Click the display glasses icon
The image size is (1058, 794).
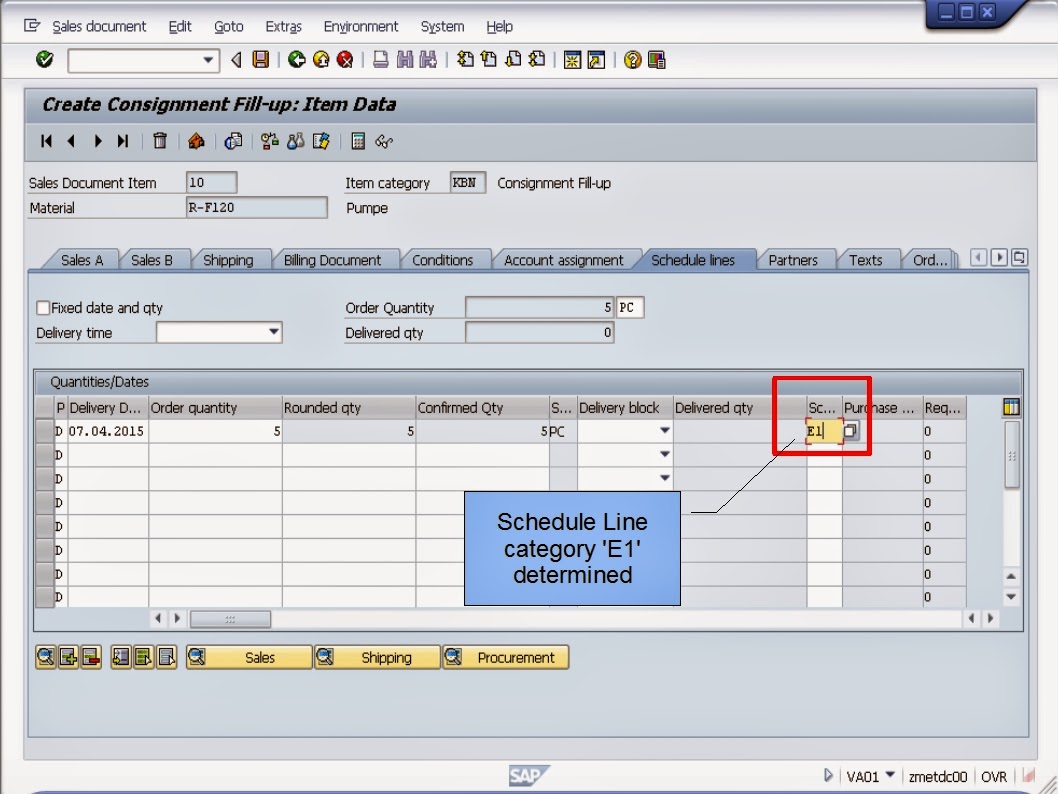pyautogui.click(x=382, y=141)
